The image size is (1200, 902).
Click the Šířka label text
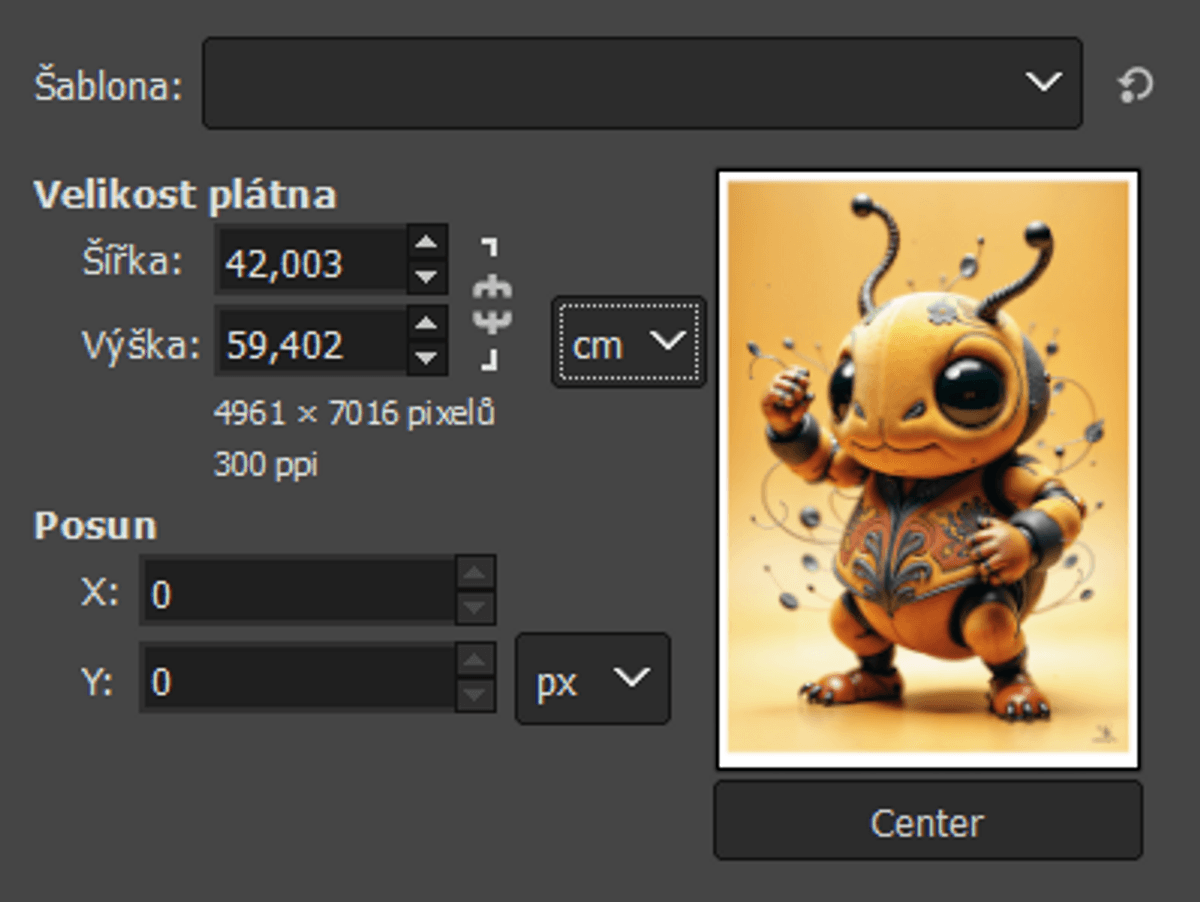pyautogui.click(x=132, y=262)
